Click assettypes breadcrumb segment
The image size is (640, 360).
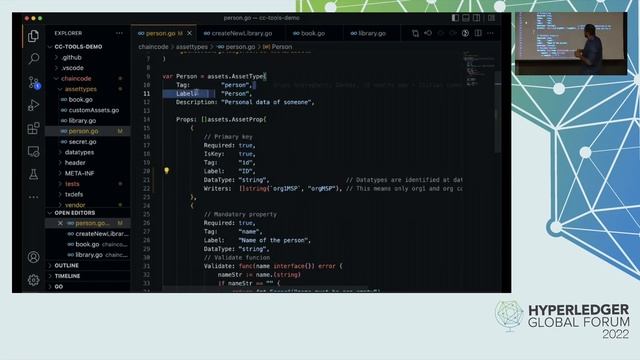pos(192,47)
